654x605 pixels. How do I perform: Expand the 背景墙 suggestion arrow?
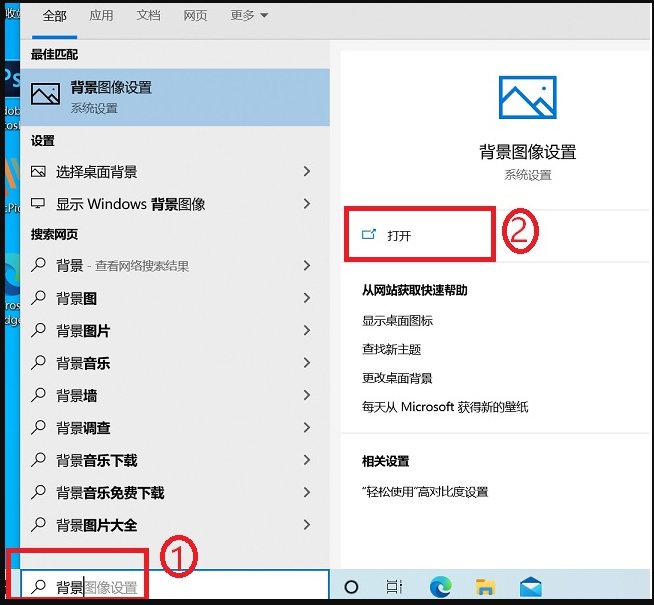click(307, 395)
